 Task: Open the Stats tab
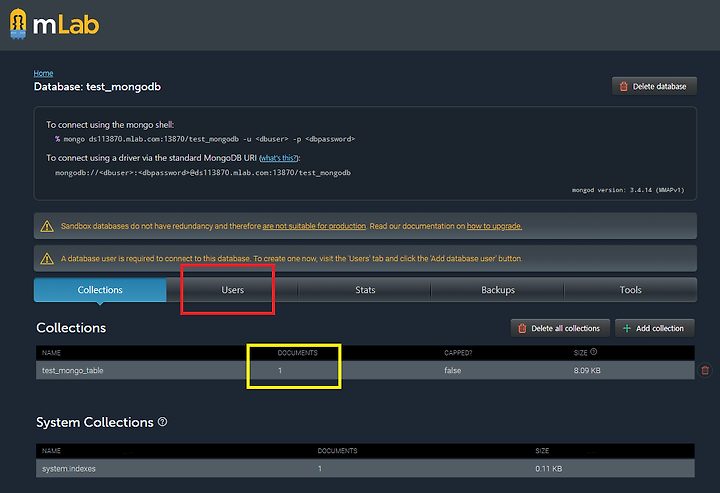pos(365,290)
